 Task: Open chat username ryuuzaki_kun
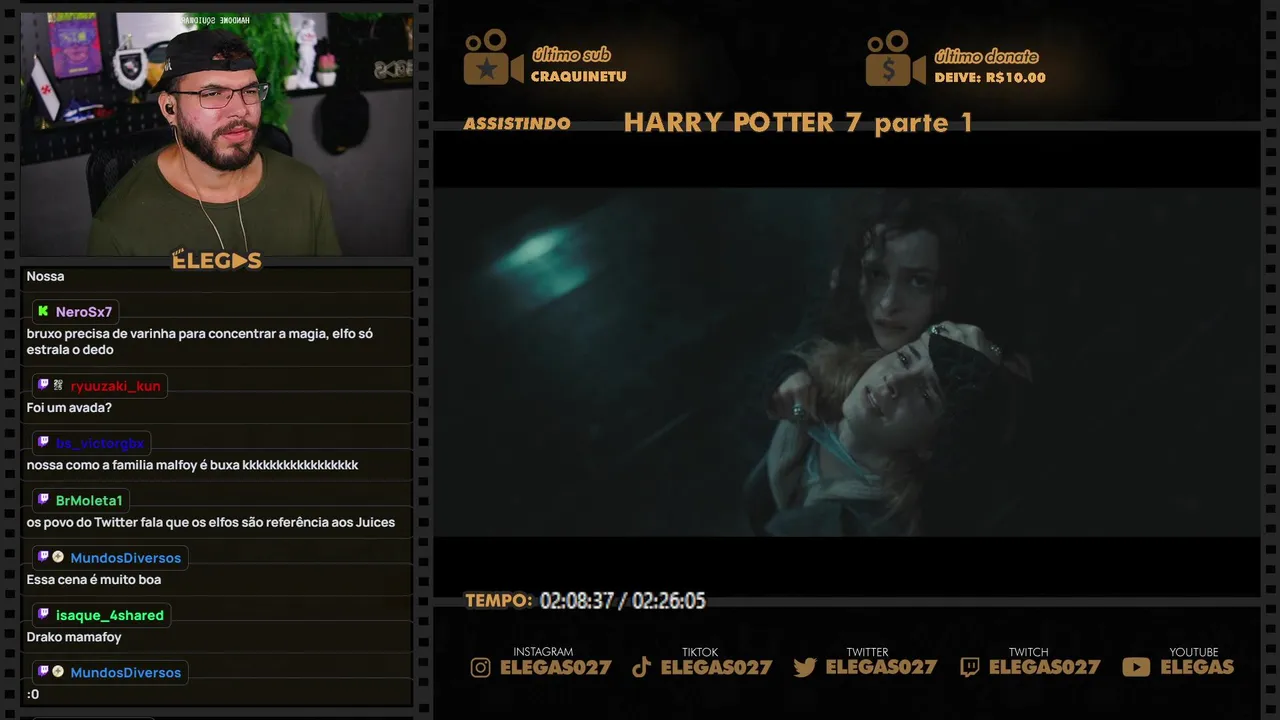[x=115, y=386]
